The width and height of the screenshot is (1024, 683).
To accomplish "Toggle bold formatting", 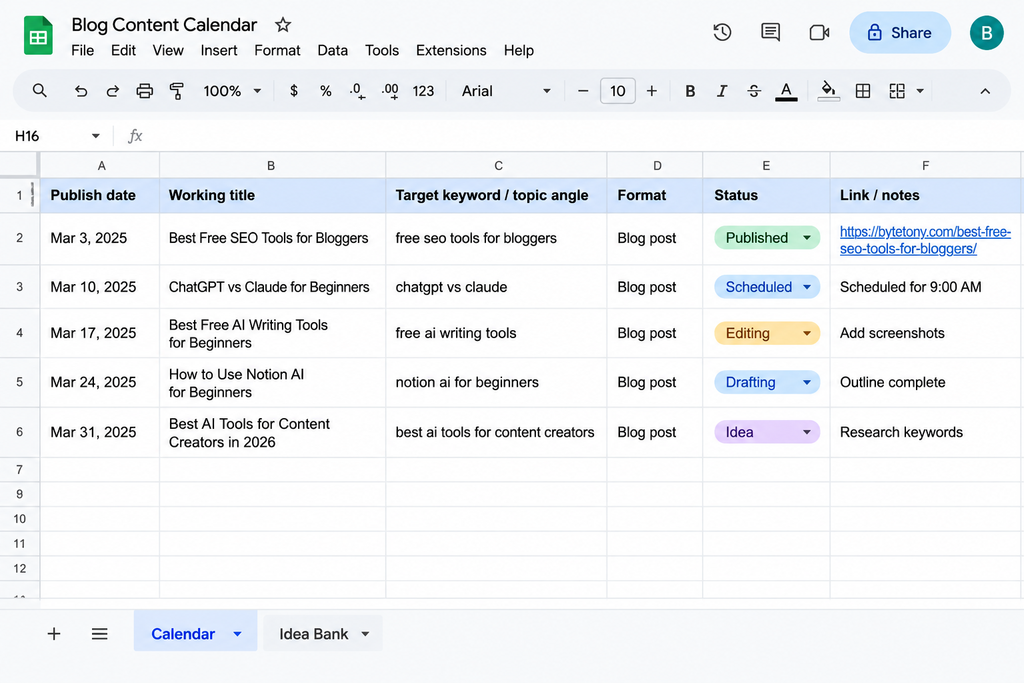I will 690,91.
